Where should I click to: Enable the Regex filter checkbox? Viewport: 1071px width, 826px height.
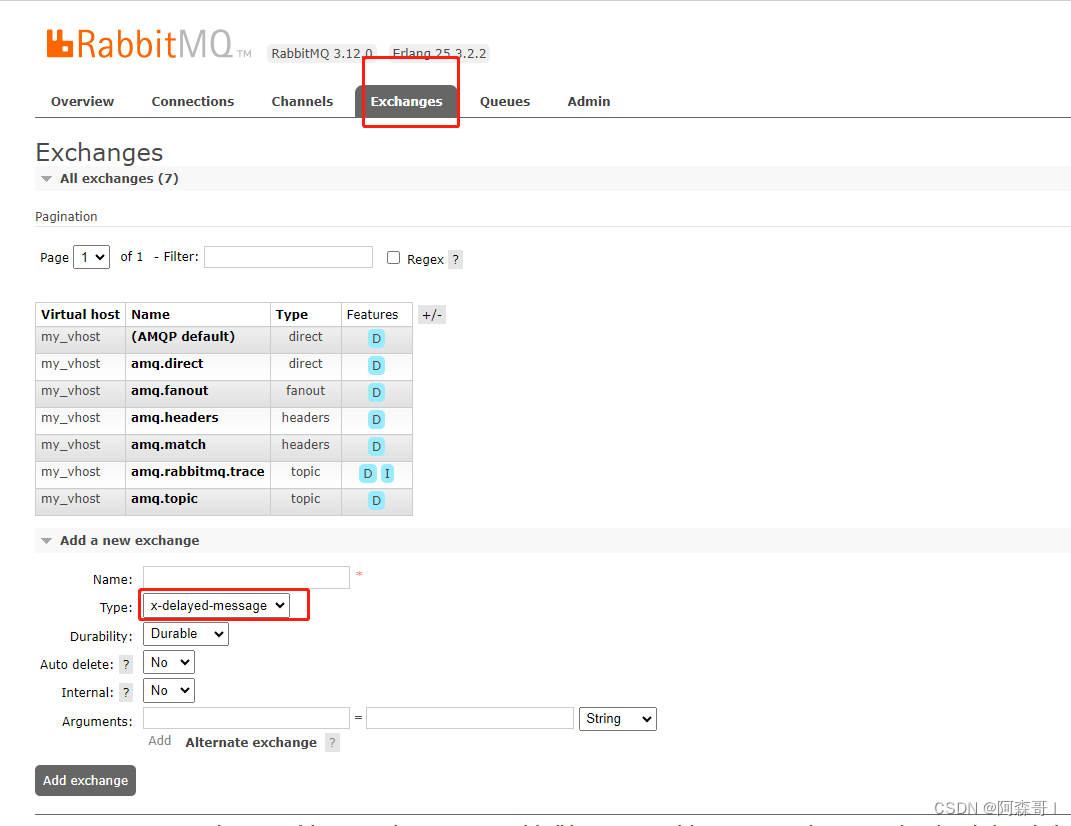393,257
